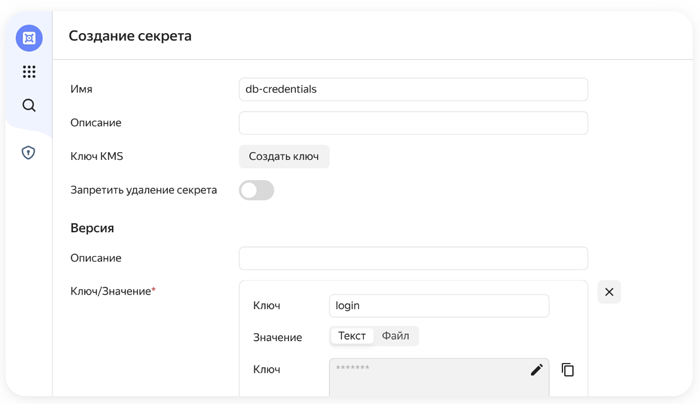Select the 'Текст' value type

(352, 336)
